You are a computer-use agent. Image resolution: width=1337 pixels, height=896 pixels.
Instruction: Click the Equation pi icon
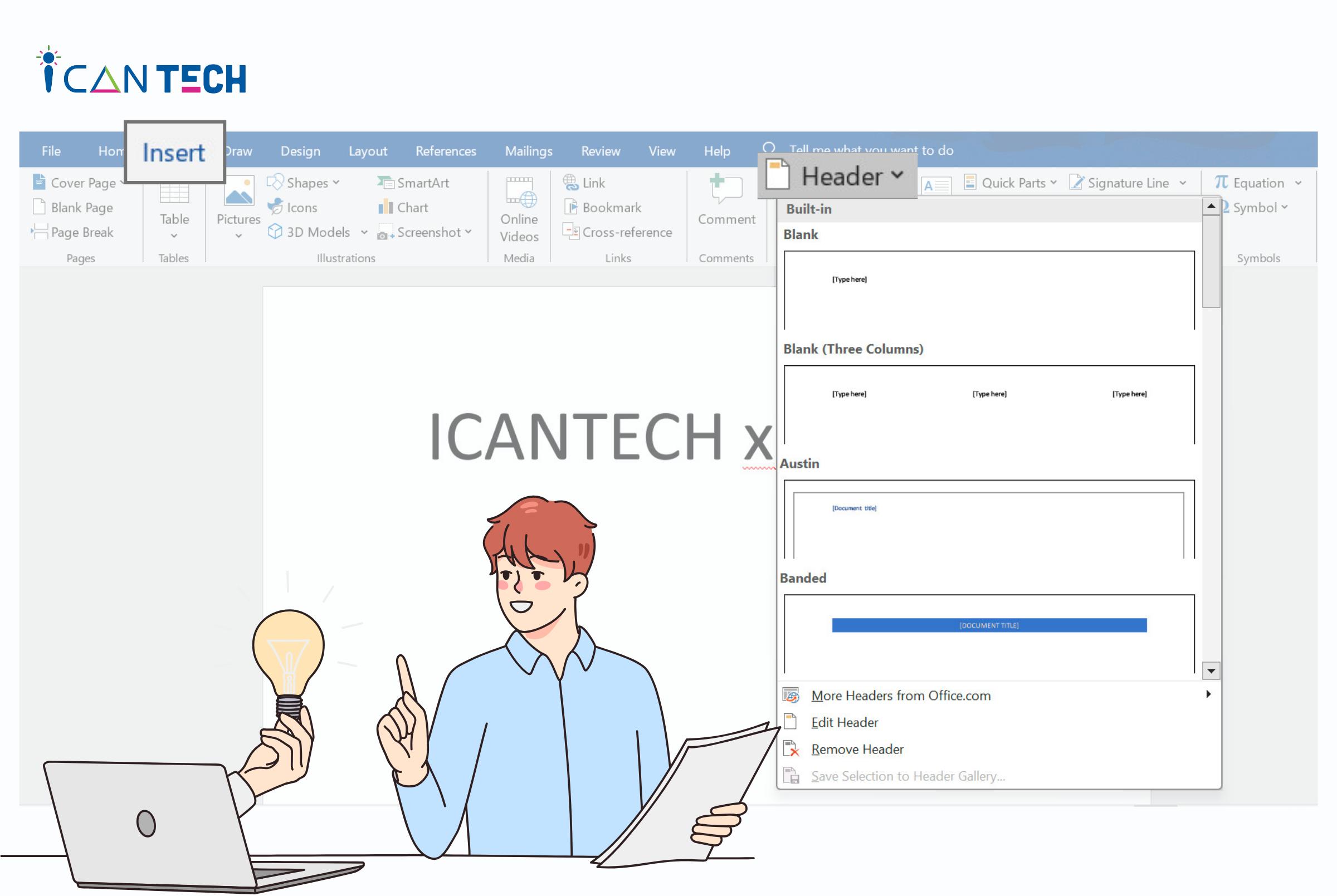click(1221, 182)
